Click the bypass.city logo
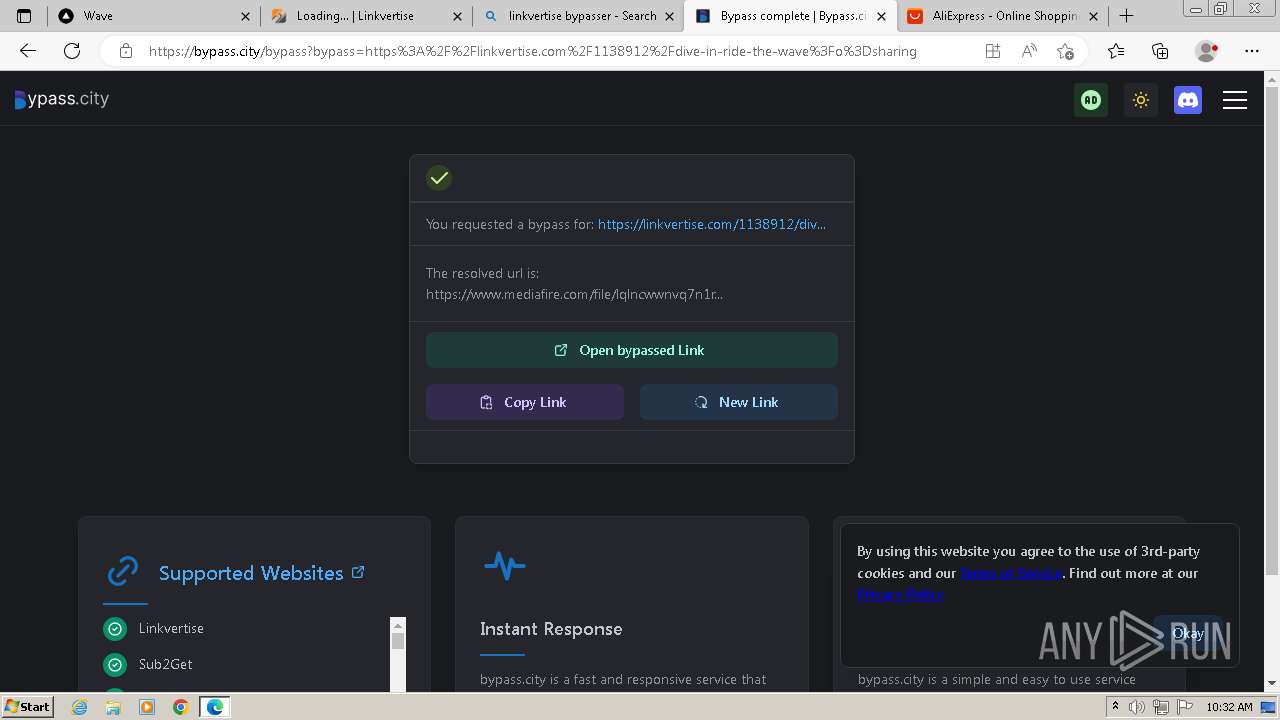Screen dimensions: 1280x720 point(62,99)
